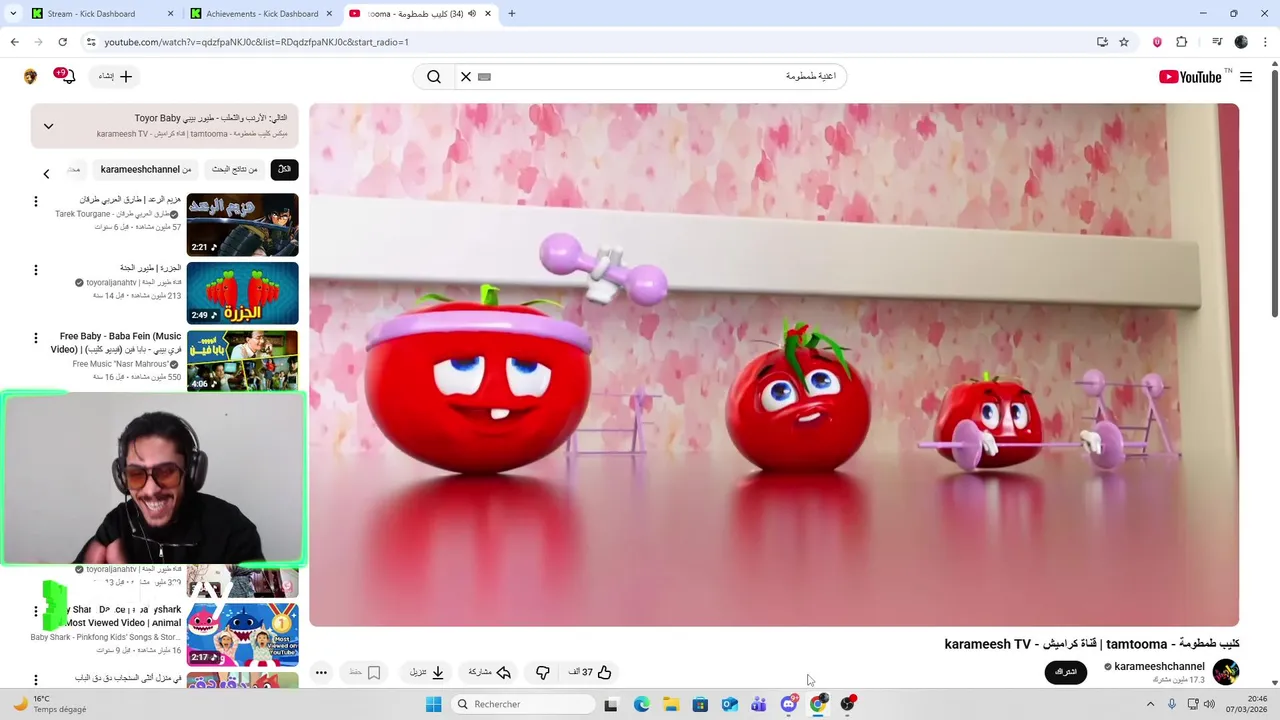Collapse the playlist panel with the chevron
Viewport: 1280px width, 720px height.
pos(48,126)
